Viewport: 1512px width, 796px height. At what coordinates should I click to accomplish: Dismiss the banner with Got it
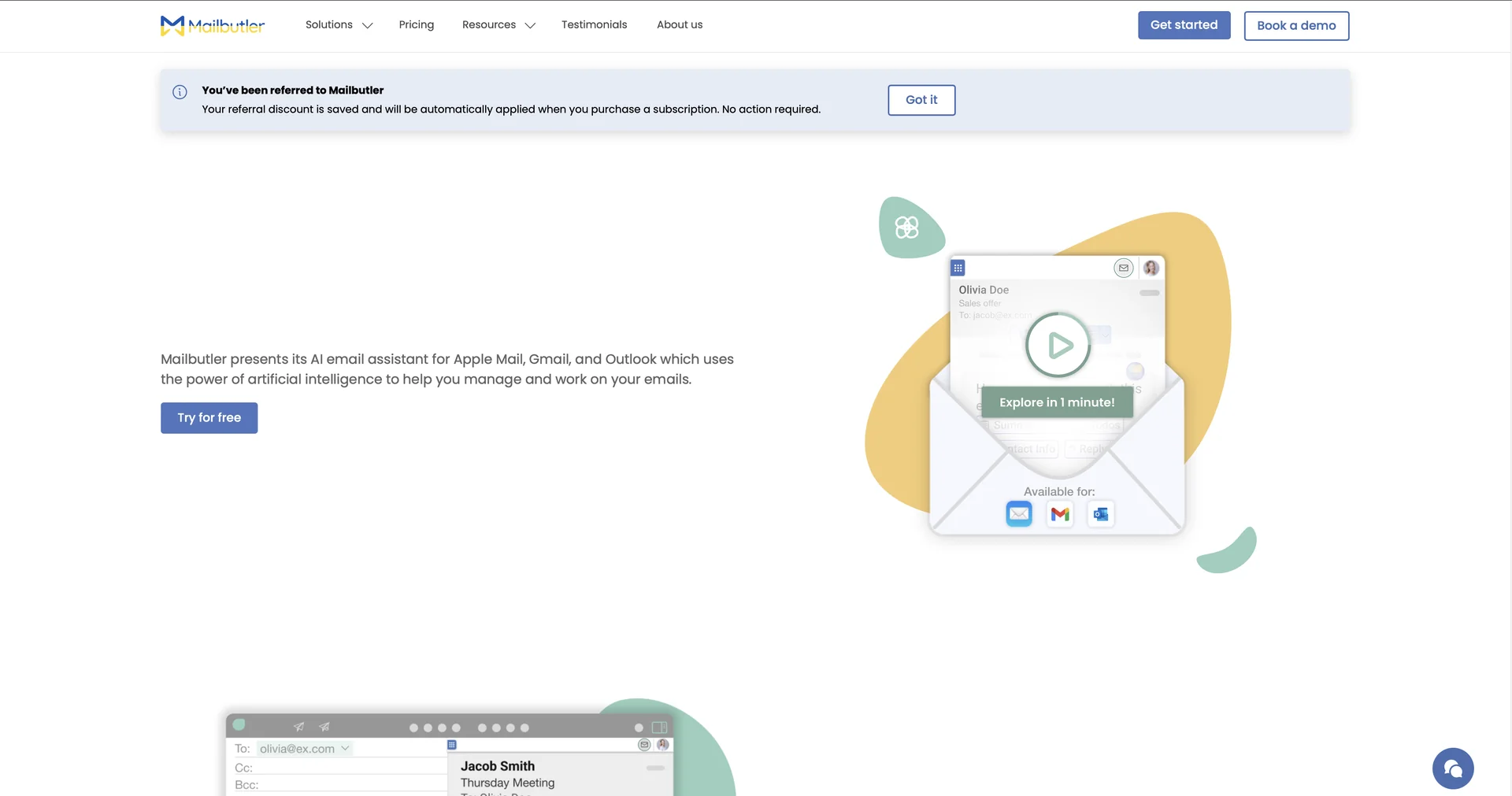(x=921, y=100)
